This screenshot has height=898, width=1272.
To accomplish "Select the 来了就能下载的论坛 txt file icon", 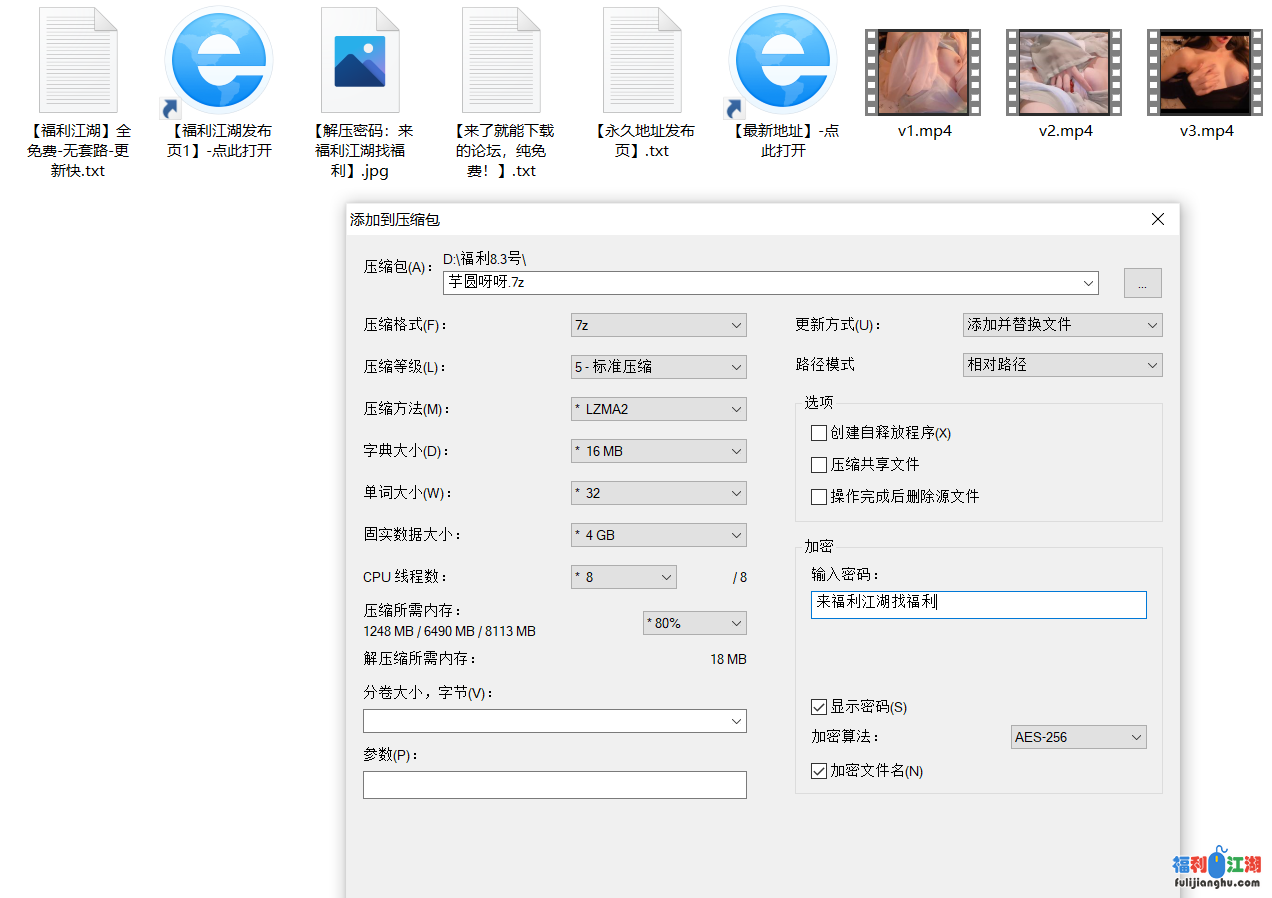I will click(x=501, y=62).
